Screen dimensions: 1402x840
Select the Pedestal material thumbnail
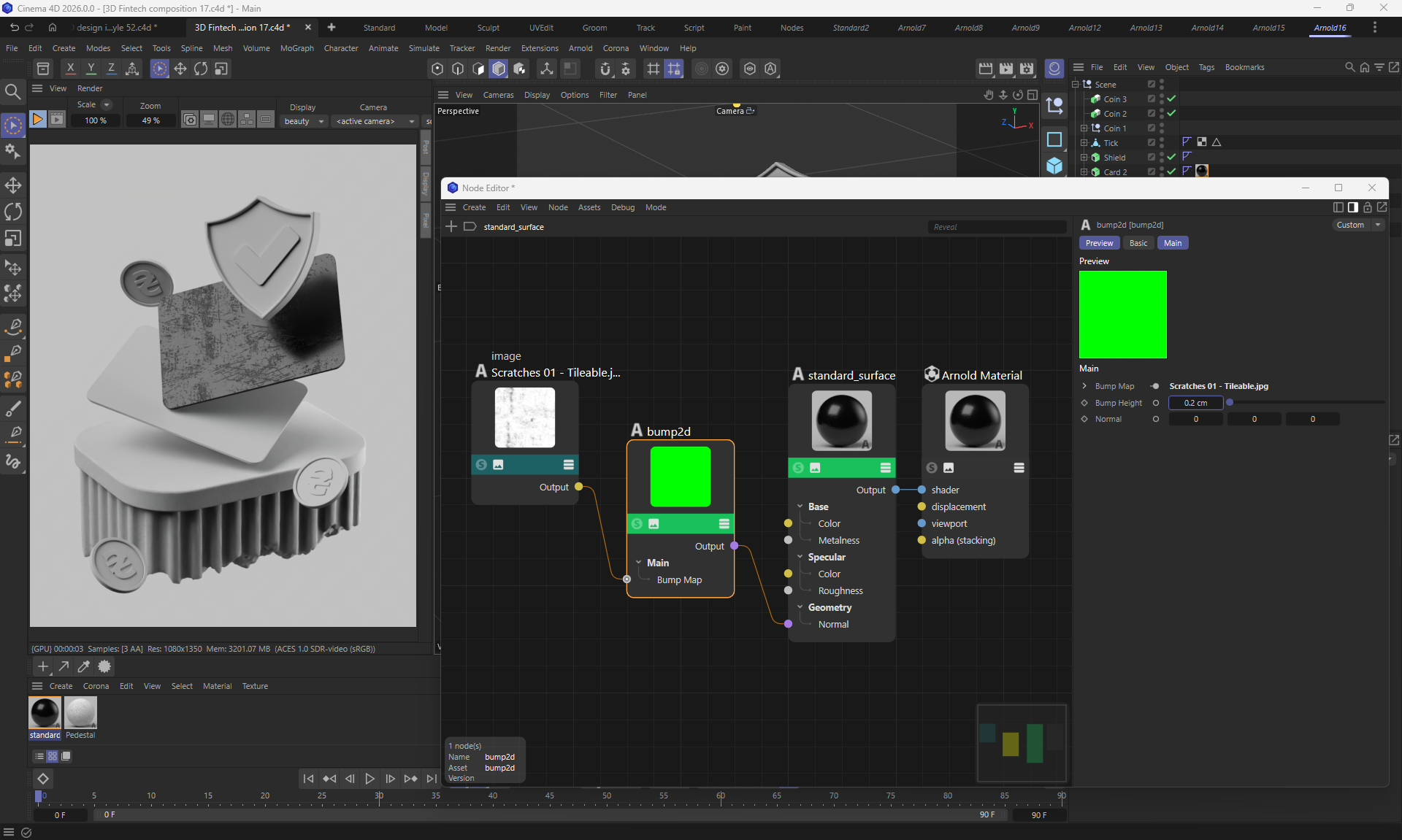coord(80,713)
